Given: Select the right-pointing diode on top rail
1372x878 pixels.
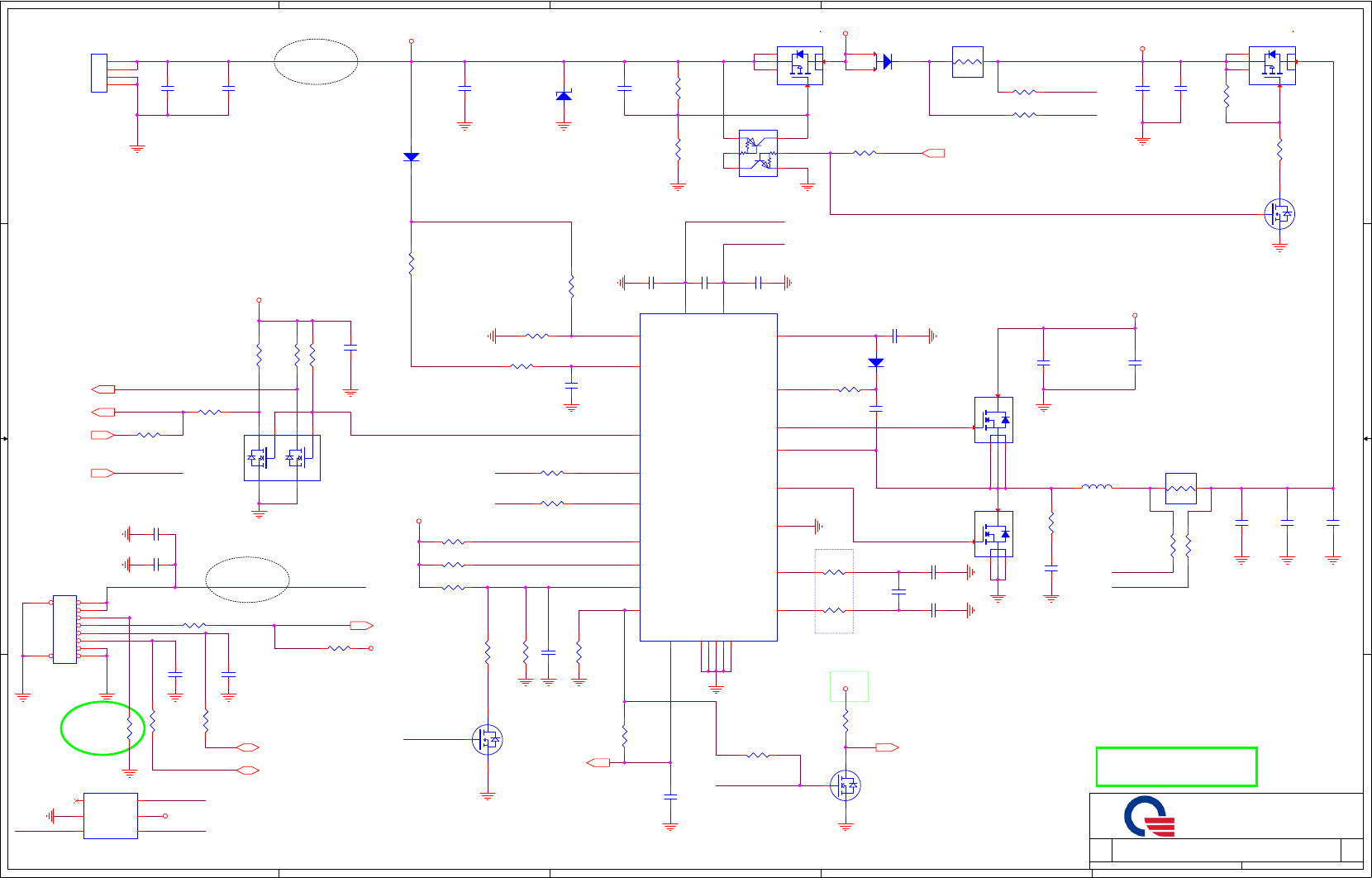Looking at the screenshot, I should [x=887, y=62].
